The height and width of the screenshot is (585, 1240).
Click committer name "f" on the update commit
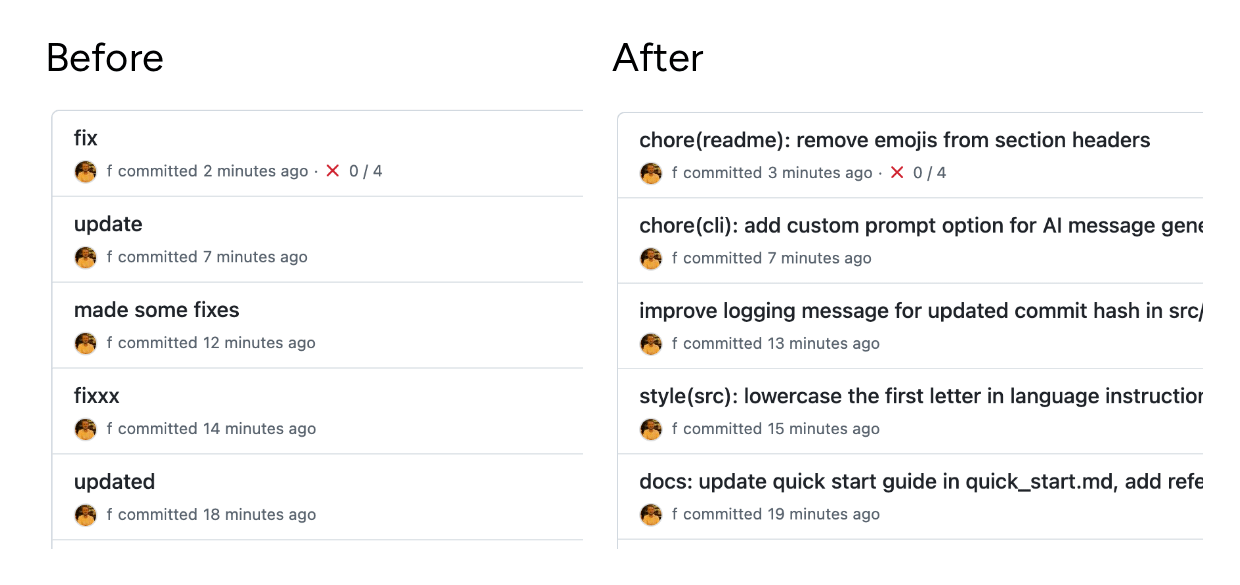point(109,257)
